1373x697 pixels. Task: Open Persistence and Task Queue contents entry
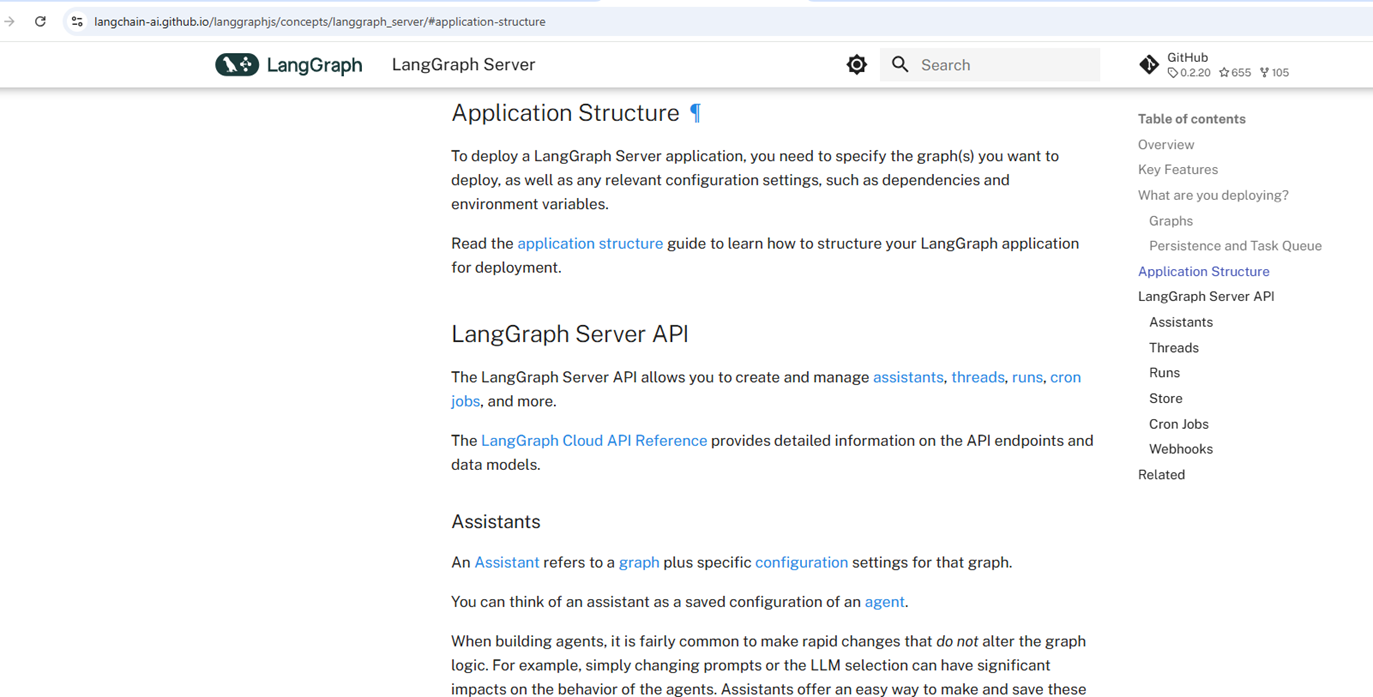1235,246
